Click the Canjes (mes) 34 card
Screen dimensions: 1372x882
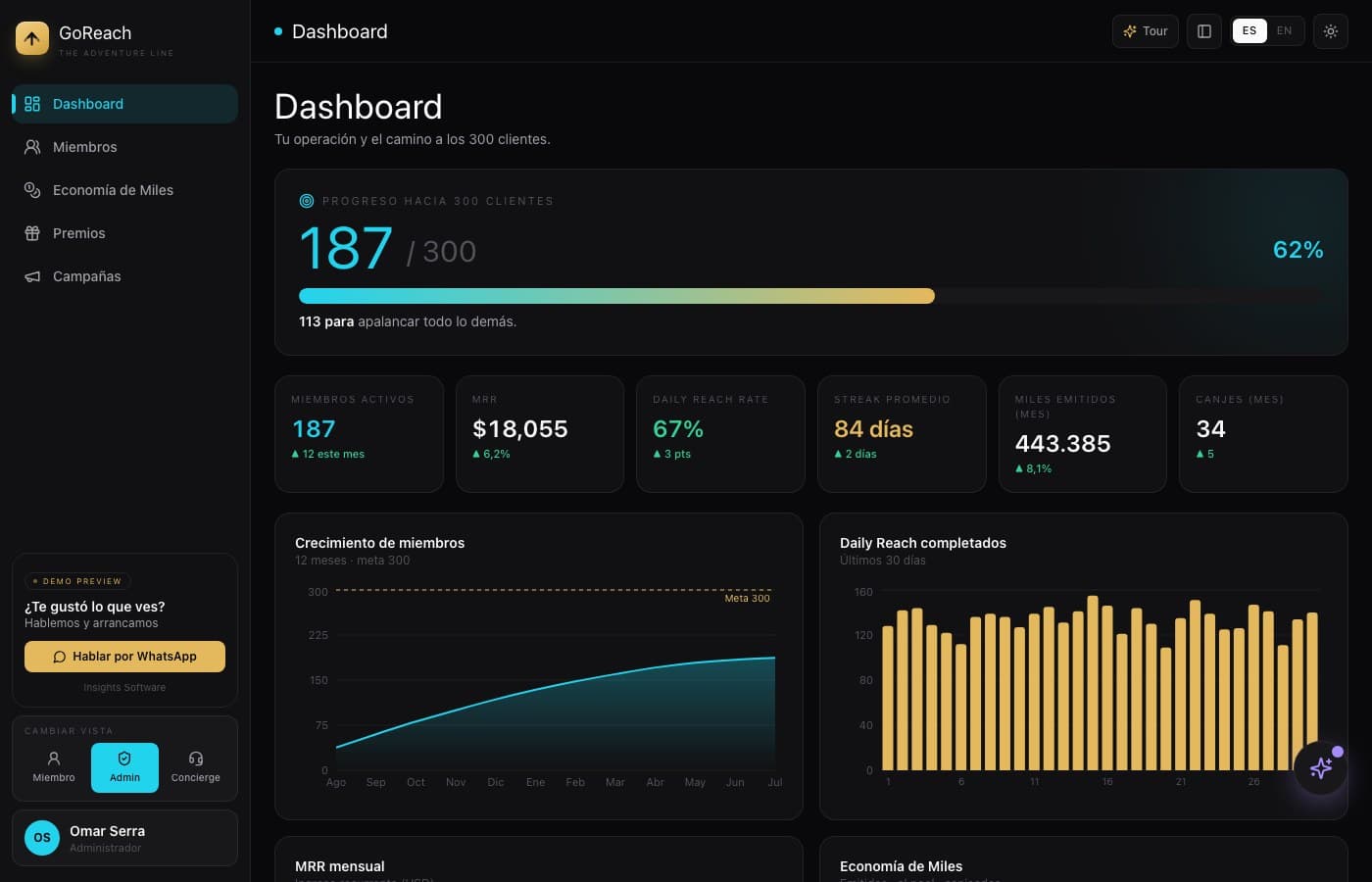[1263, 434]
